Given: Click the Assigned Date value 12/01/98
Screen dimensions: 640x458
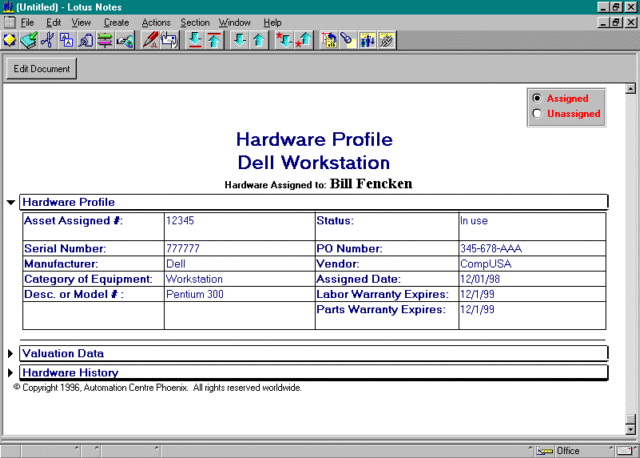Looking at the screenshot, I should (x=480, y=279).
